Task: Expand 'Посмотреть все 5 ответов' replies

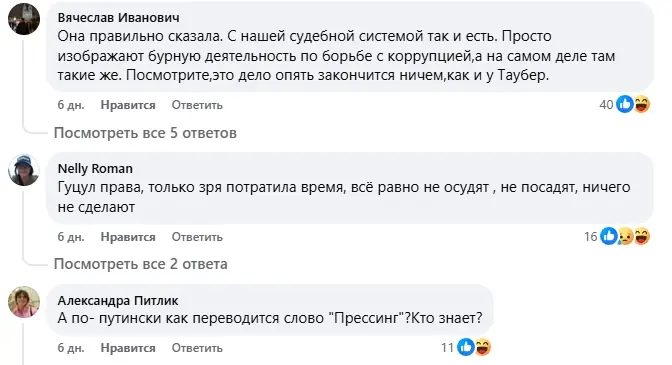Action: (145, 133)
